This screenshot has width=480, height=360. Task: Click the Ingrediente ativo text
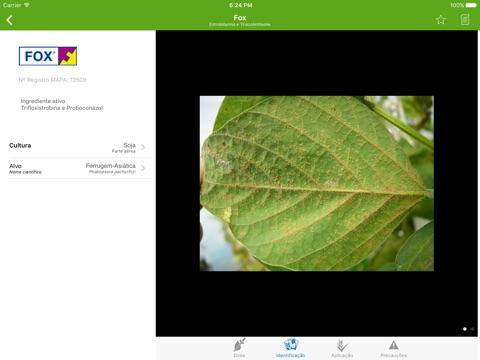tap(44, 101)
